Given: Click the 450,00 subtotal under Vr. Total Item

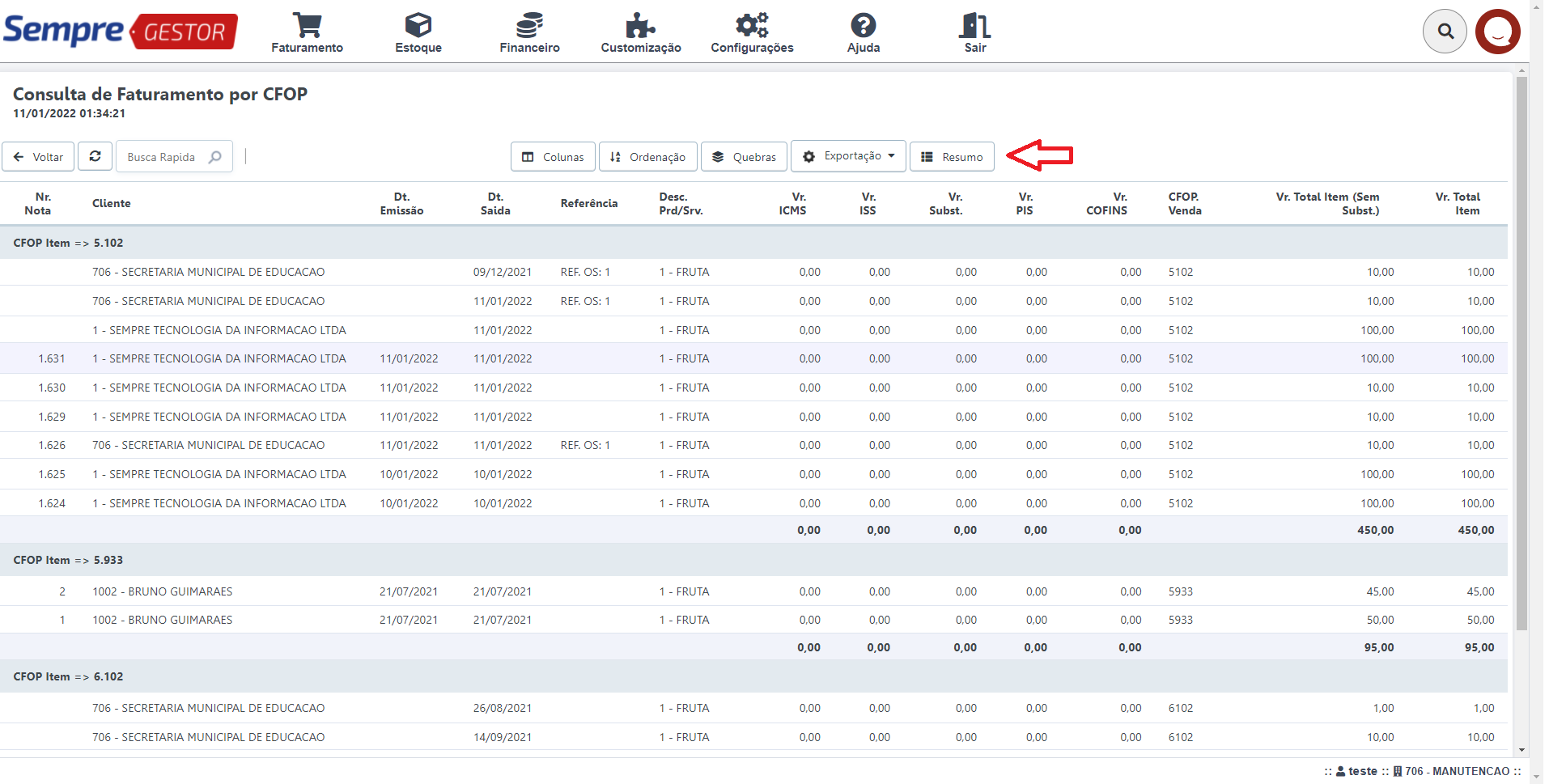Looking at the screenshot, I should (1476, 530).
